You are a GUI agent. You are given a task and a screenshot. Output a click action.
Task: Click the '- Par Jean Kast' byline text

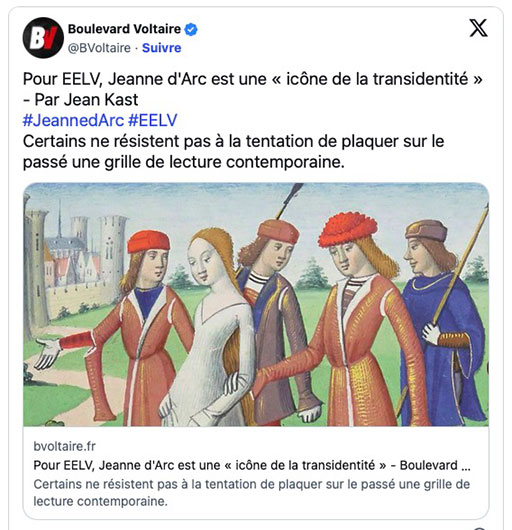click(x=80, y=100)
